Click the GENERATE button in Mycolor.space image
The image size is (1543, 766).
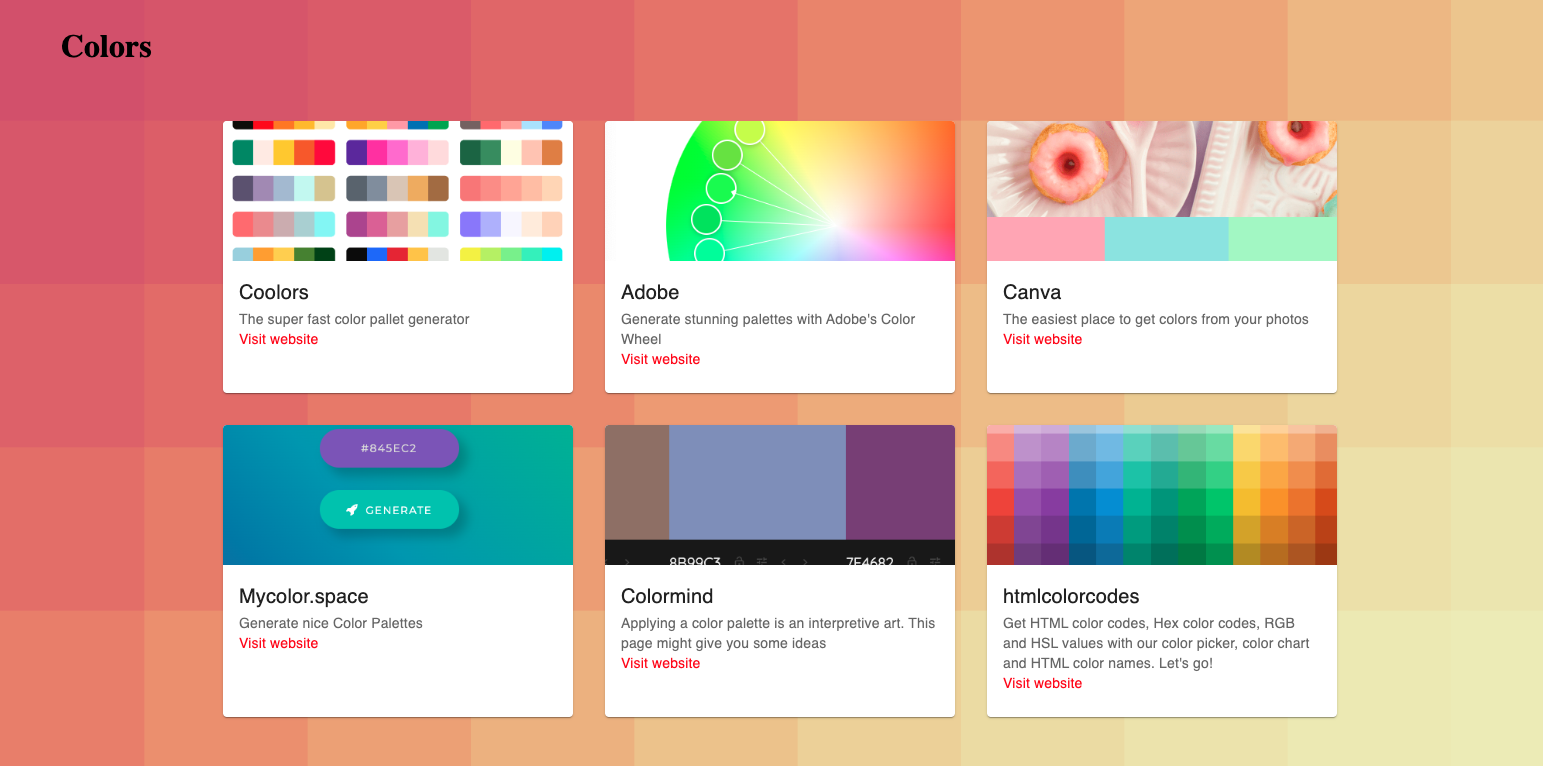(x=389, y=509)
